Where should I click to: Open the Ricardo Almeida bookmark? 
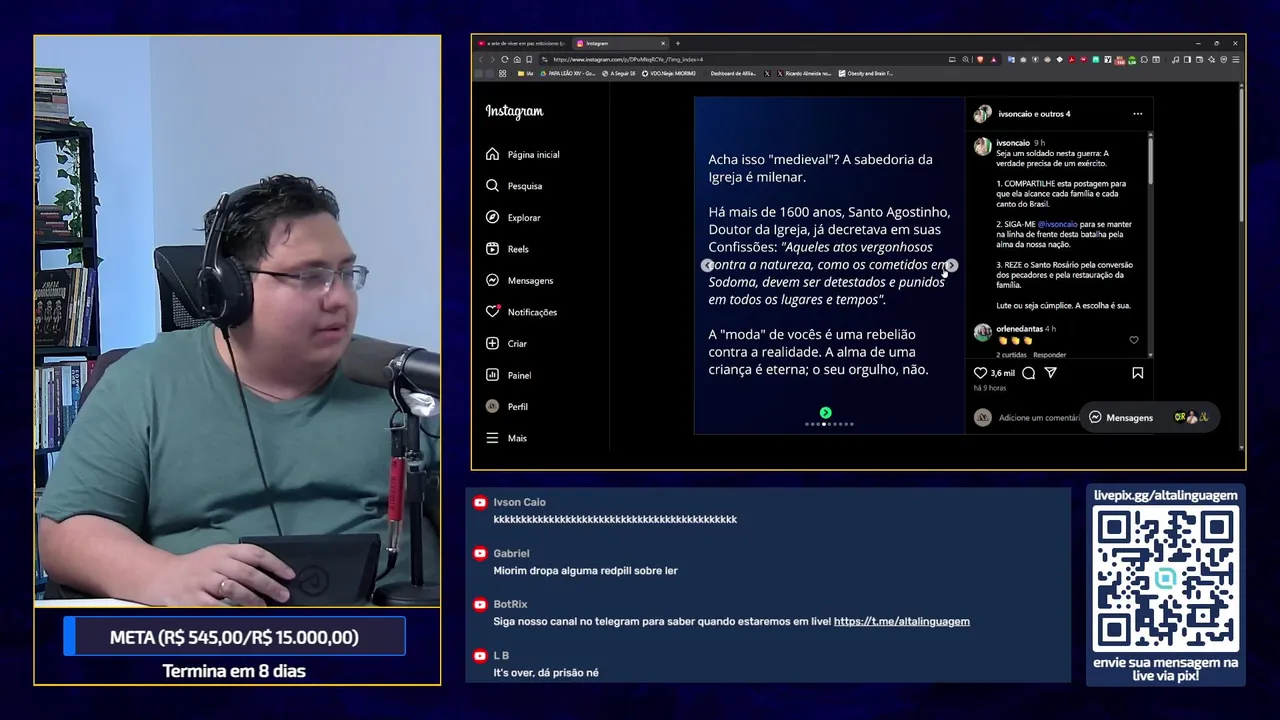(804, 73)
